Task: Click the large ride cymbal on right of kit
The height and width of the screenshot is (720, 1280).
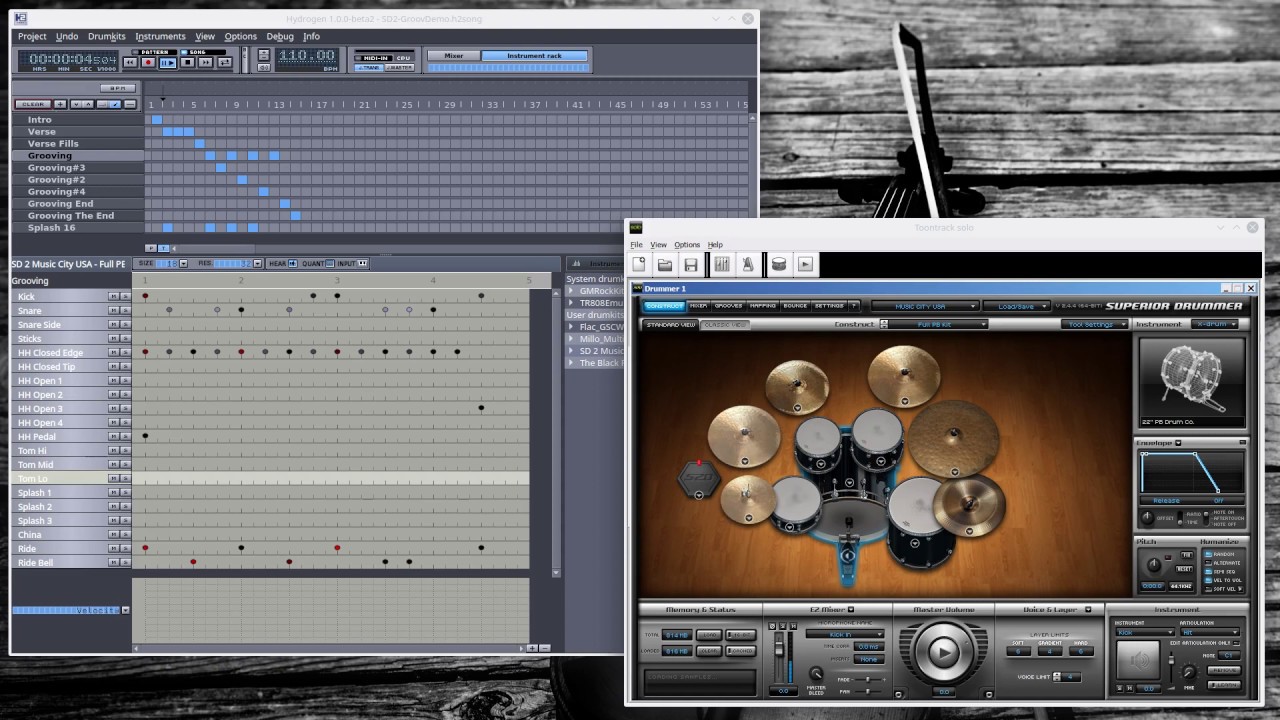Action: coord(953,438)
